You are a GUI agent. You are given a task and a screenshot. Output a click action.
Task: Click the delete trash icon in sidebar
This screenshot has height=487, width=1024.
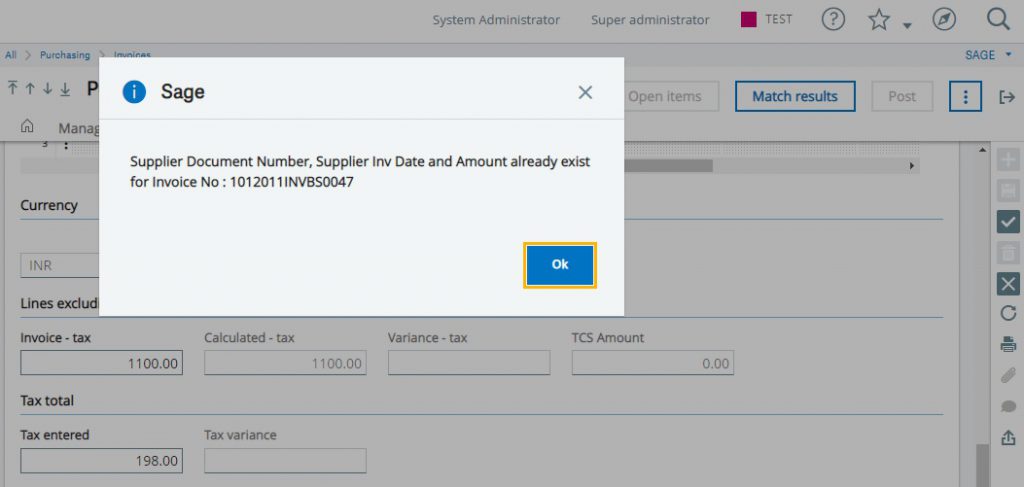click(x=1008, y=253)
